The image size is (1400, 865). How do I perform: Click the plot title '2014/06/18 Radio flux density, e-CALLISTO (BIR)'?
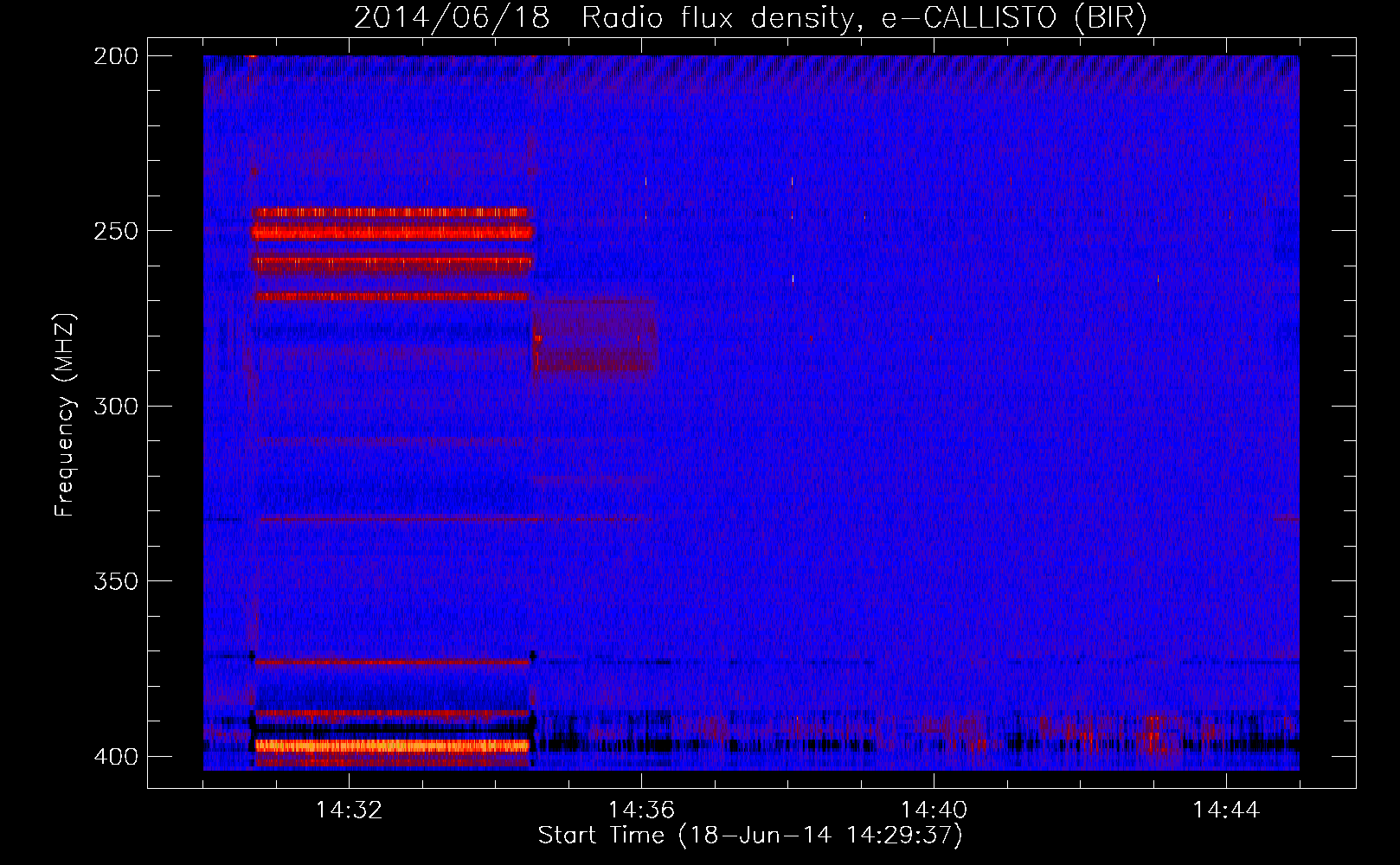(x=750, y=17)
